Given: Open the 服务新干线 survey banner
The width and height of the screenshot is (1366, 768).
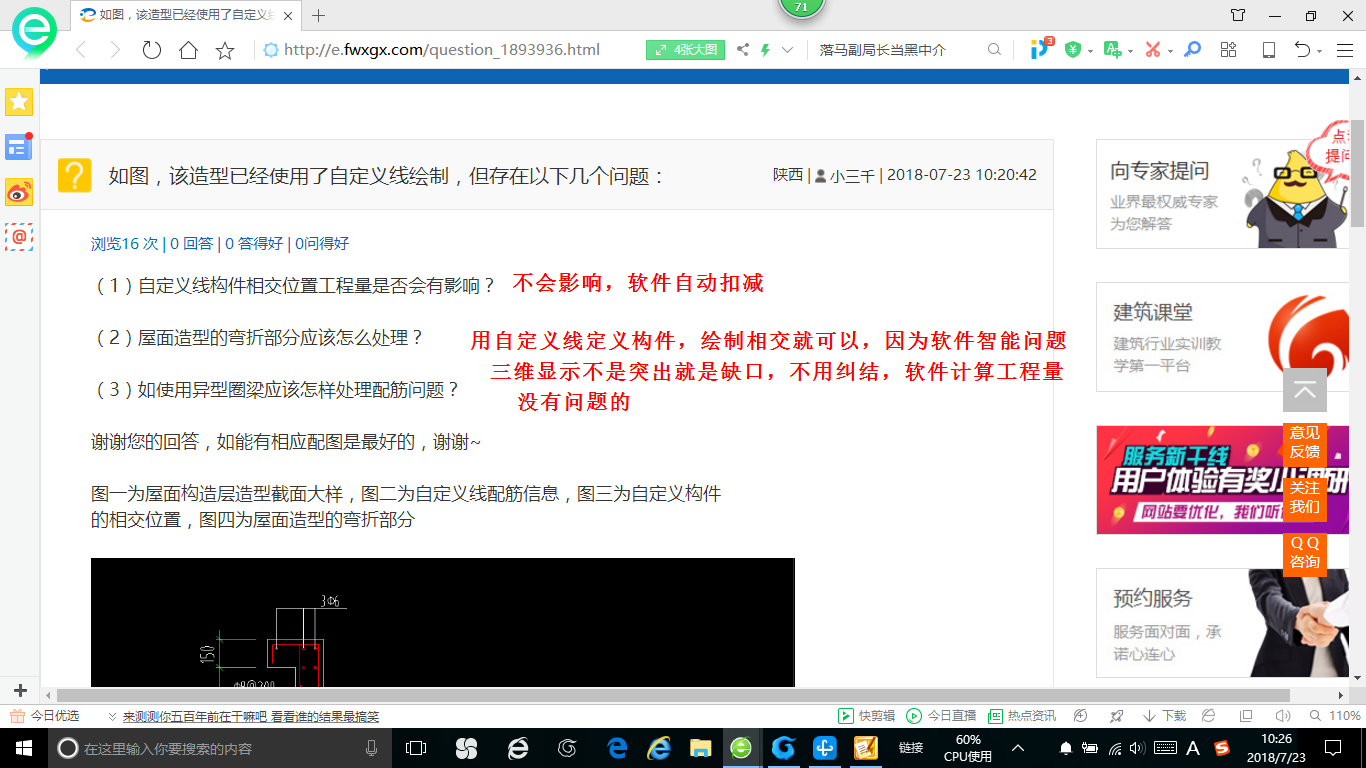Looking at the screenshot, I should click(1222, 480).
